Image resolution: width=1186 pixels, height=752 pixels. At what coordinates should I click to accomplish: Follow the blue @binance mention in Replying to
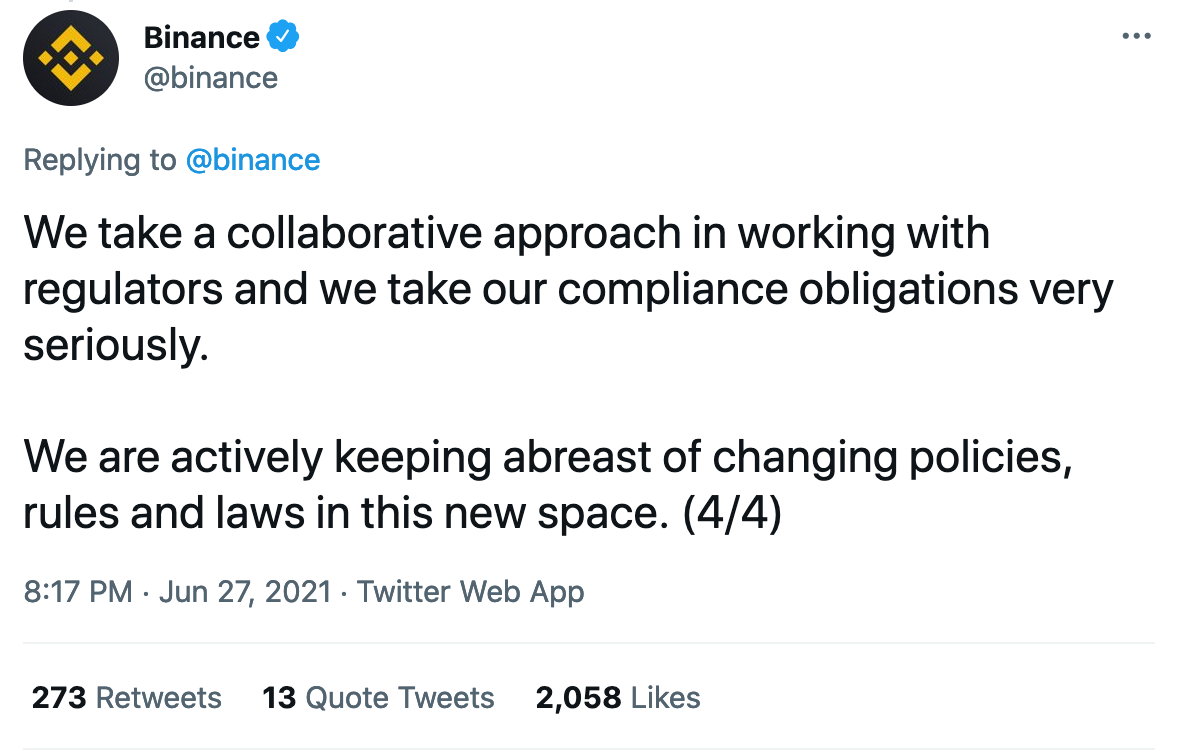click(253, 160)
